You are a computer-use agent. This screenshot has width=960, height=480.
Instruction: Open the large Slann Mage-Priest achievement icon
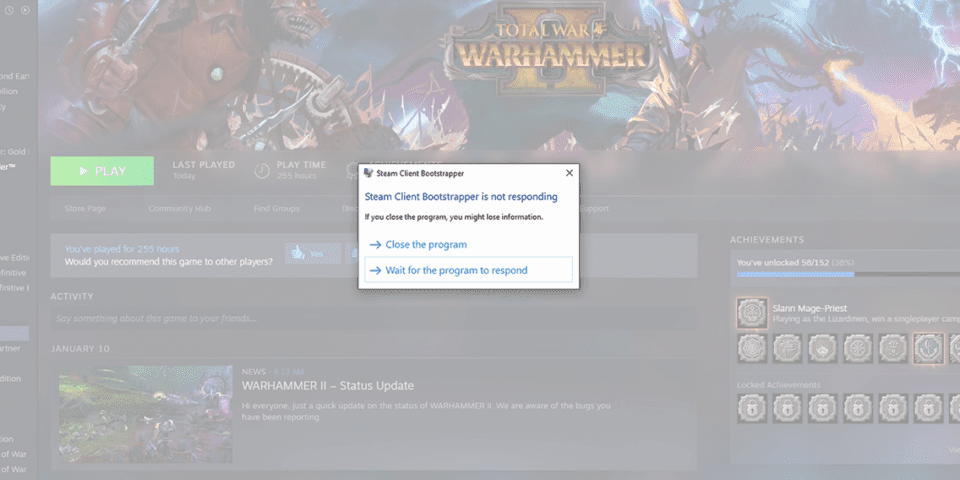pyautogui.click(x=752, y=313)
